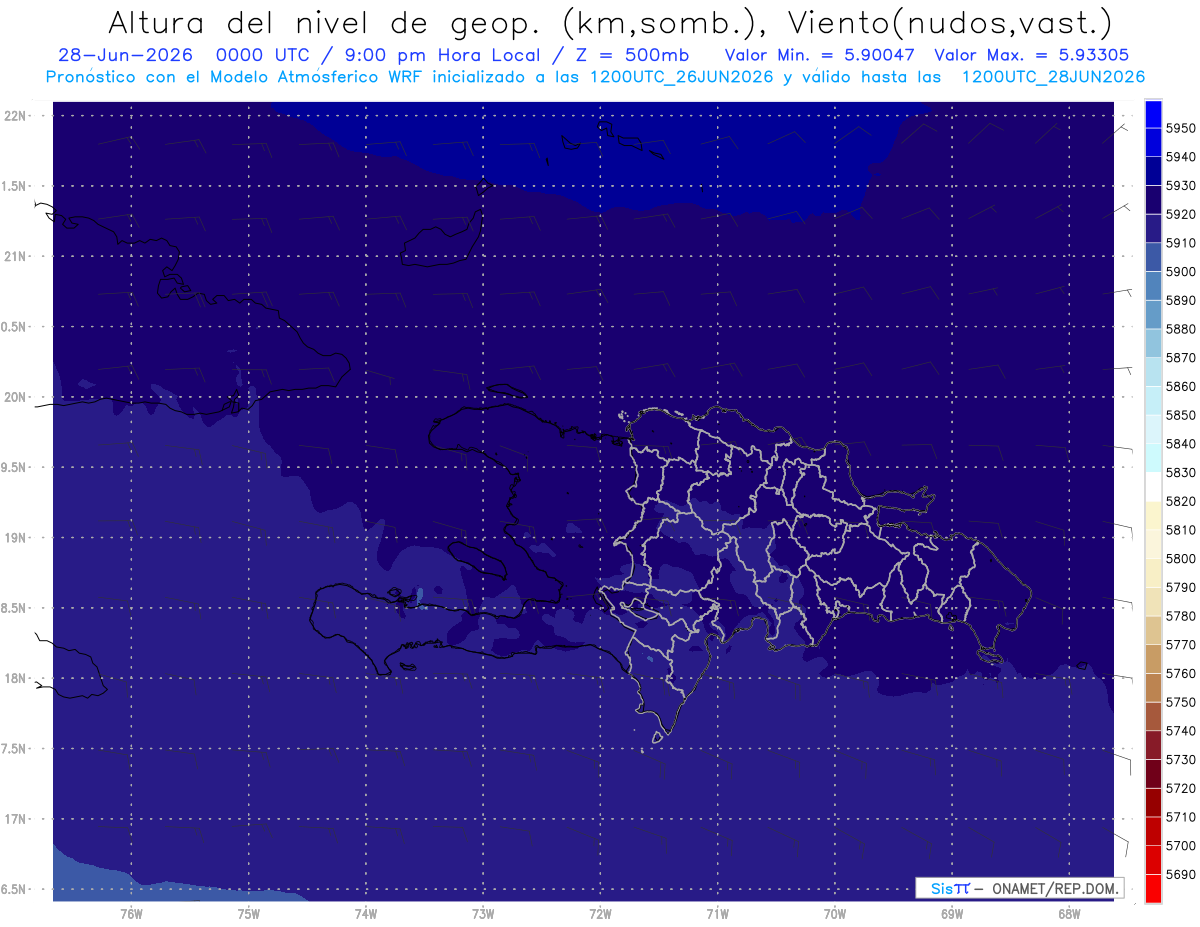The image size is (1200, 927).
Task: Pick the color swatch between 5760 and 5770
Action: [x=1153, y=659]
